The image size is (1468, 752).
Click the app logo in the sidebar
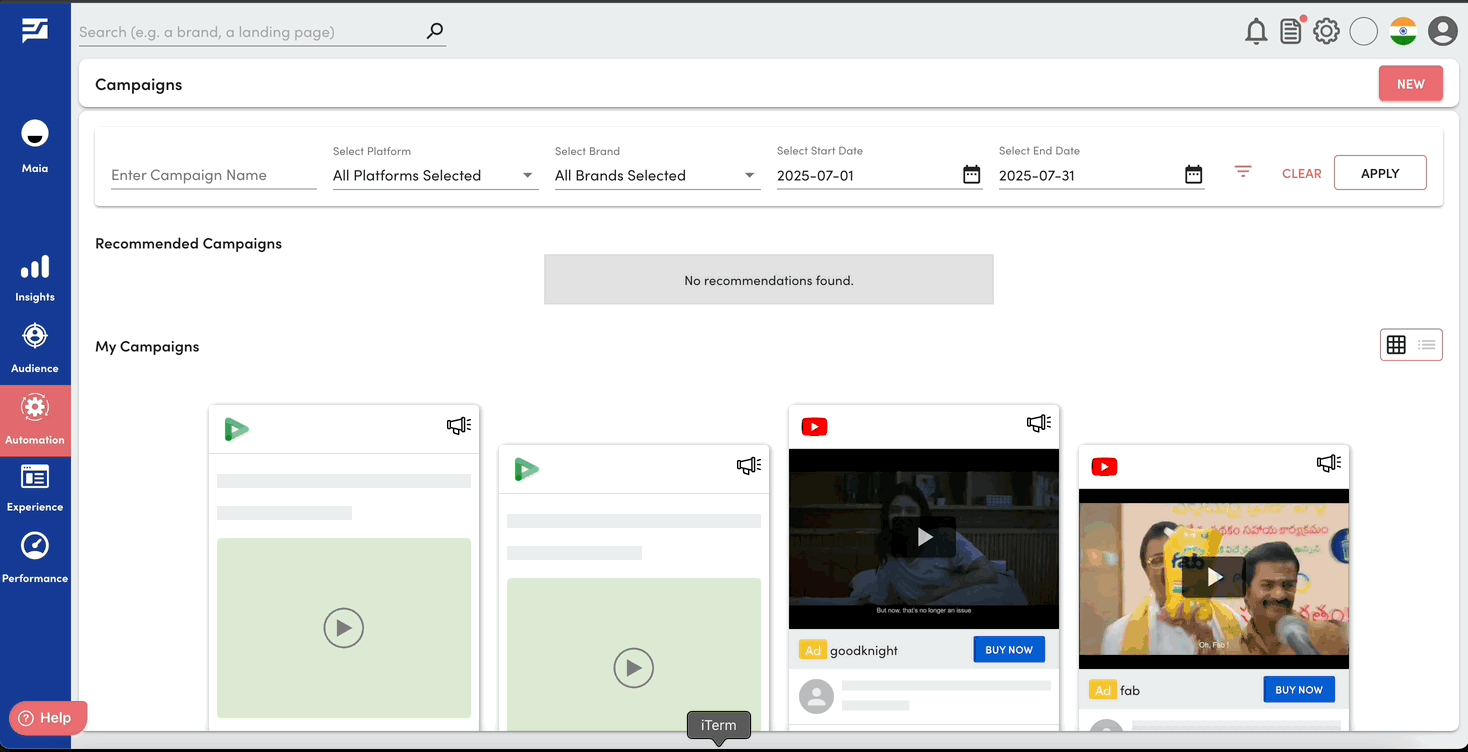tap(35, 31)
